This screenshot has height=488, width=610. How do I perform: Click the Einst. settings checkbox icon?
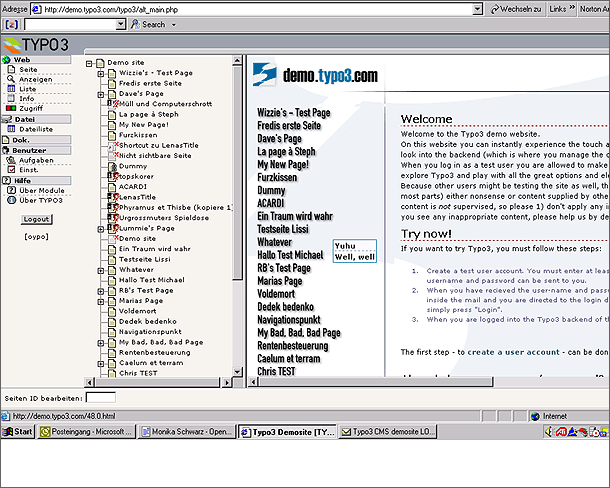11,170
